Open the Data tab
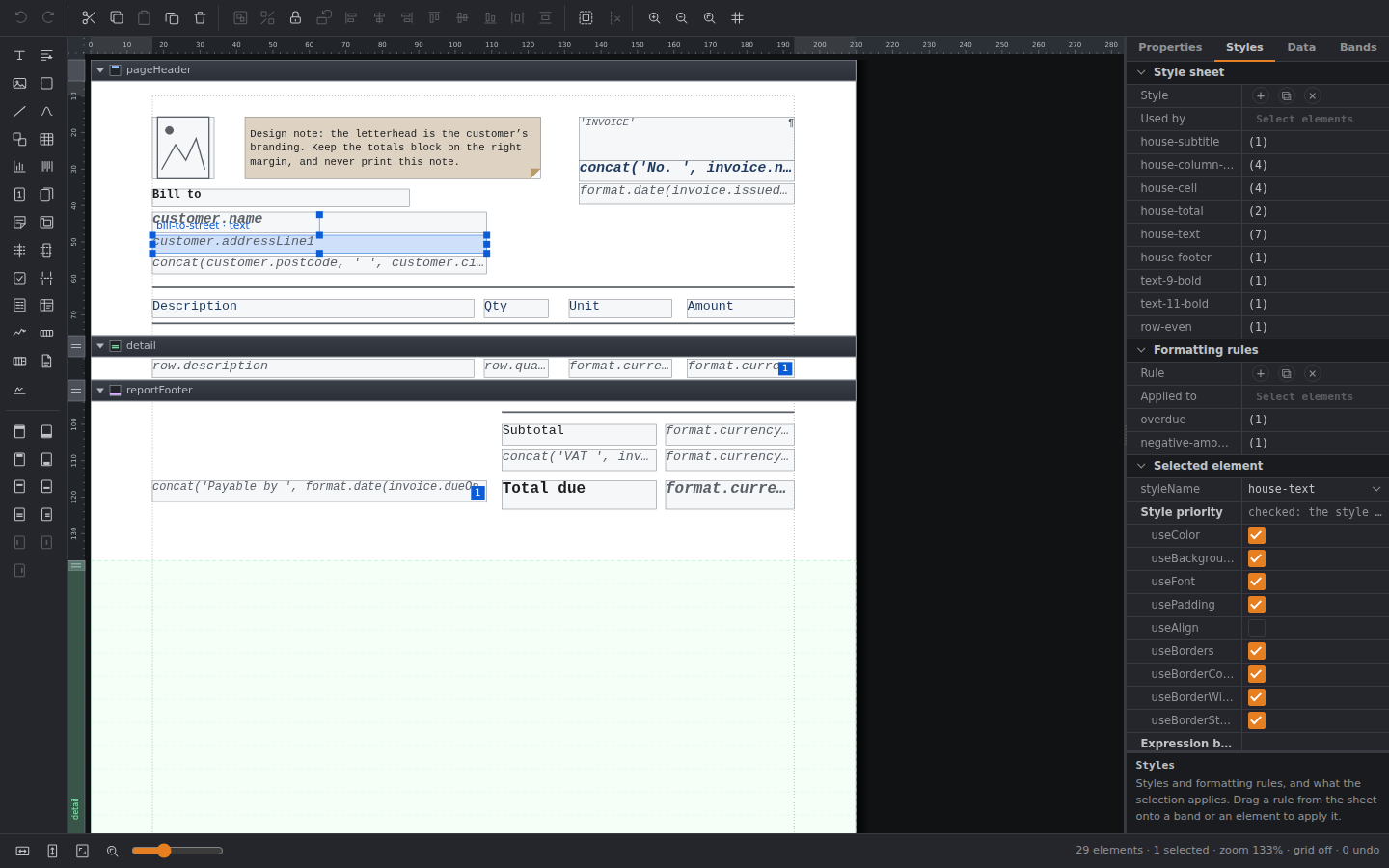Image resolution: width=1389 pixels, height=868 pixels. [1301, 47]
